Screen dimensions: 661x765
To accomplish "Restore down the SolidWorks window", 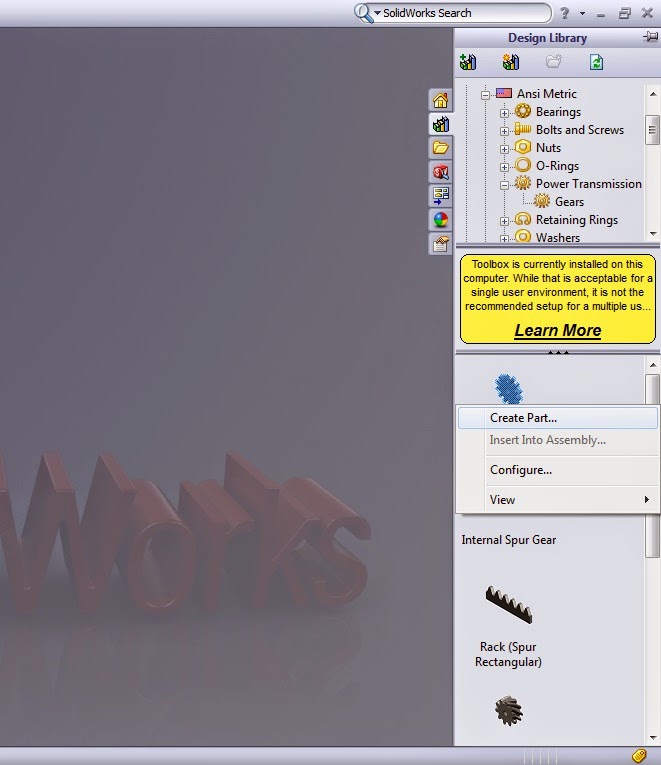I will [624, 13].
